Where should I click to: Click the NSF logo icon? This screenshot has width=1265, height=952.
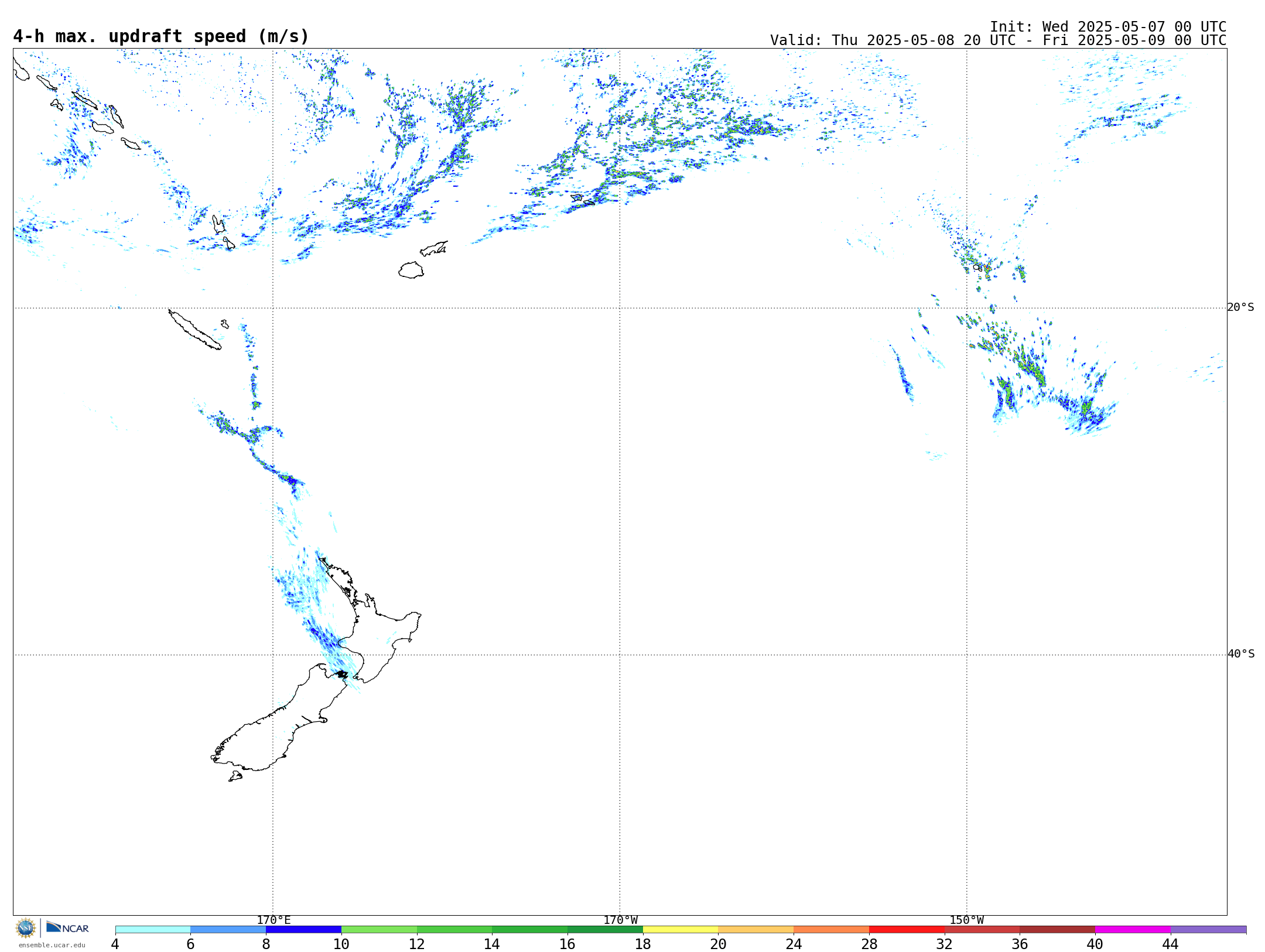click(x=26, y=928)
